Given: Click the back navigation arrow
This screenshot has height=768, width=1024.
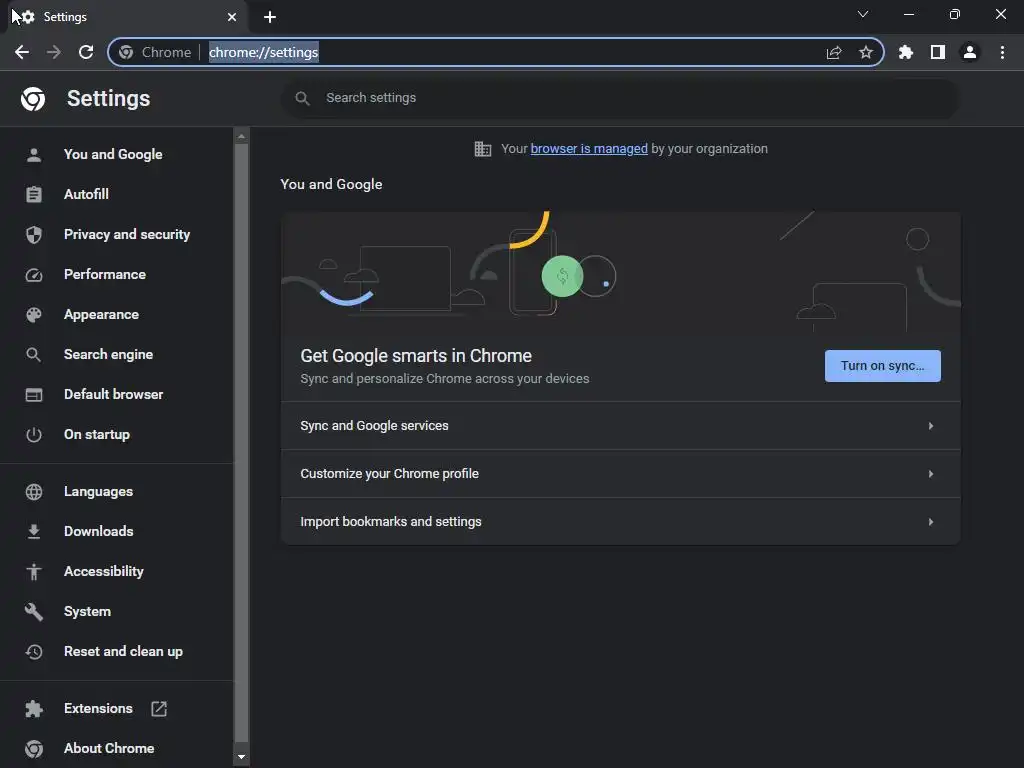Looking at the screenshot, I should click(x=22, y=52).
